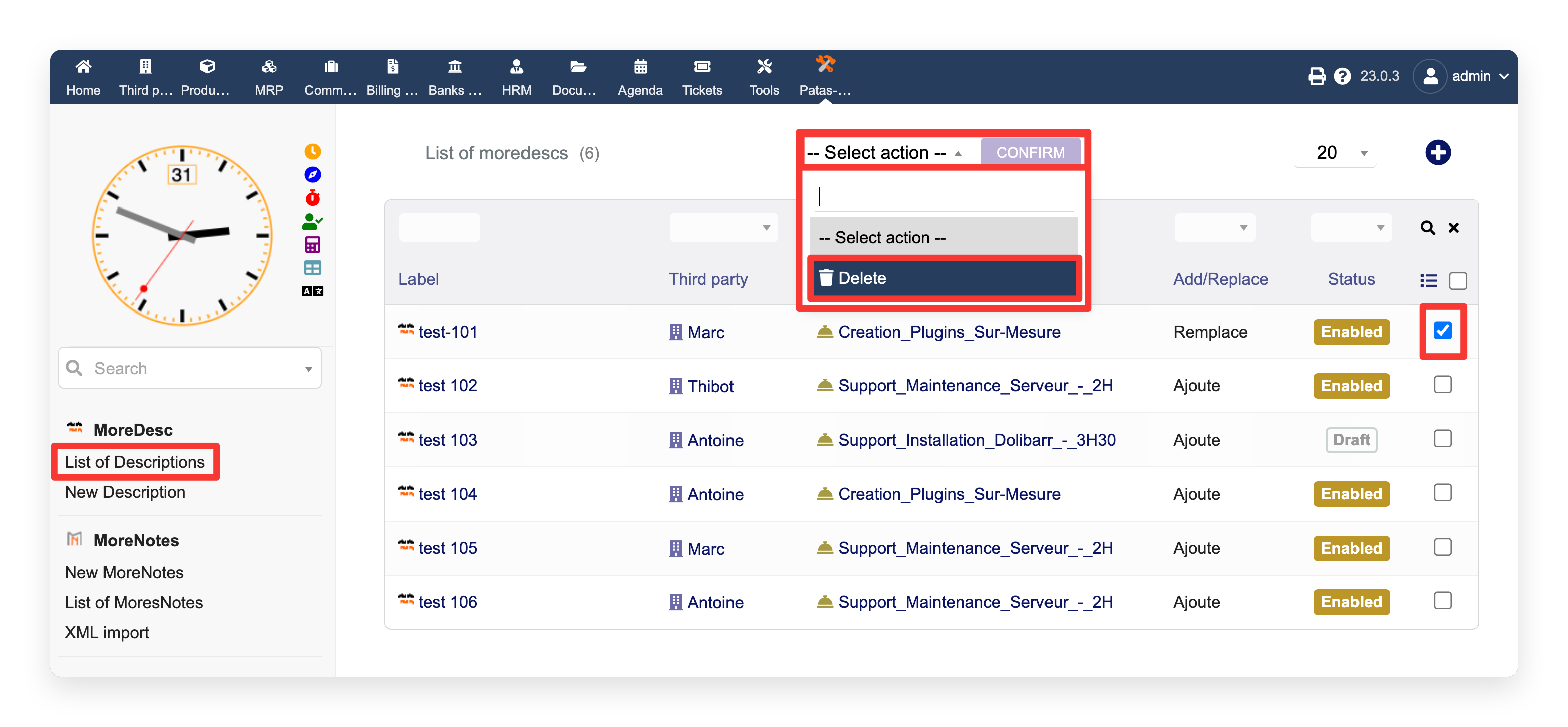Open the Agenda top menu
Viewport: 1568px width, 727px height.
tap(640, 77)
